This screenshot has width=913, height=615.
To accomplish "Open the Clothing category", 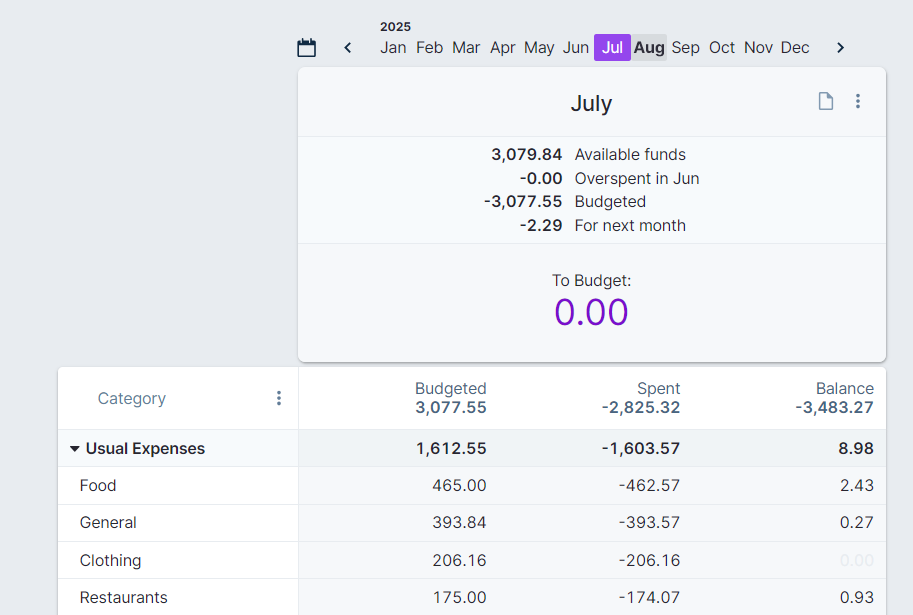I will click(110, 560).
